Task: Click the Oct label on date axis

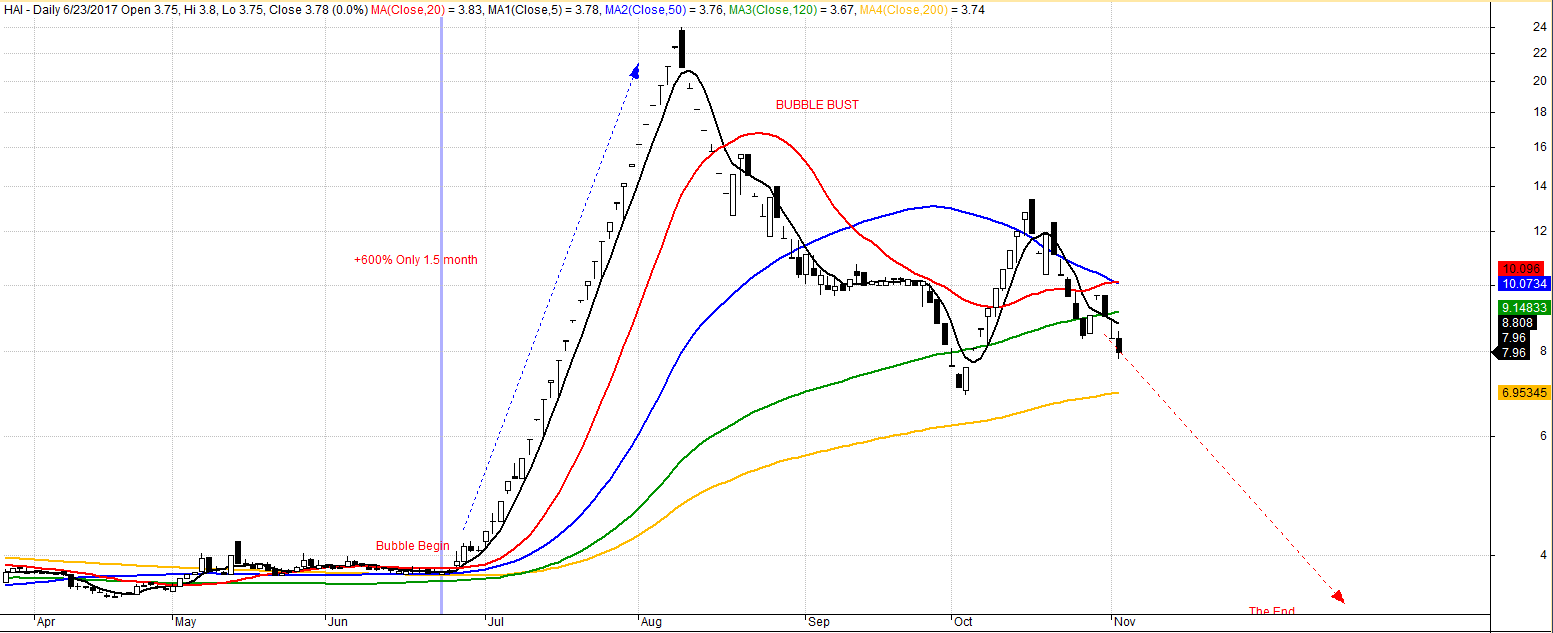Action: [963, 622]
